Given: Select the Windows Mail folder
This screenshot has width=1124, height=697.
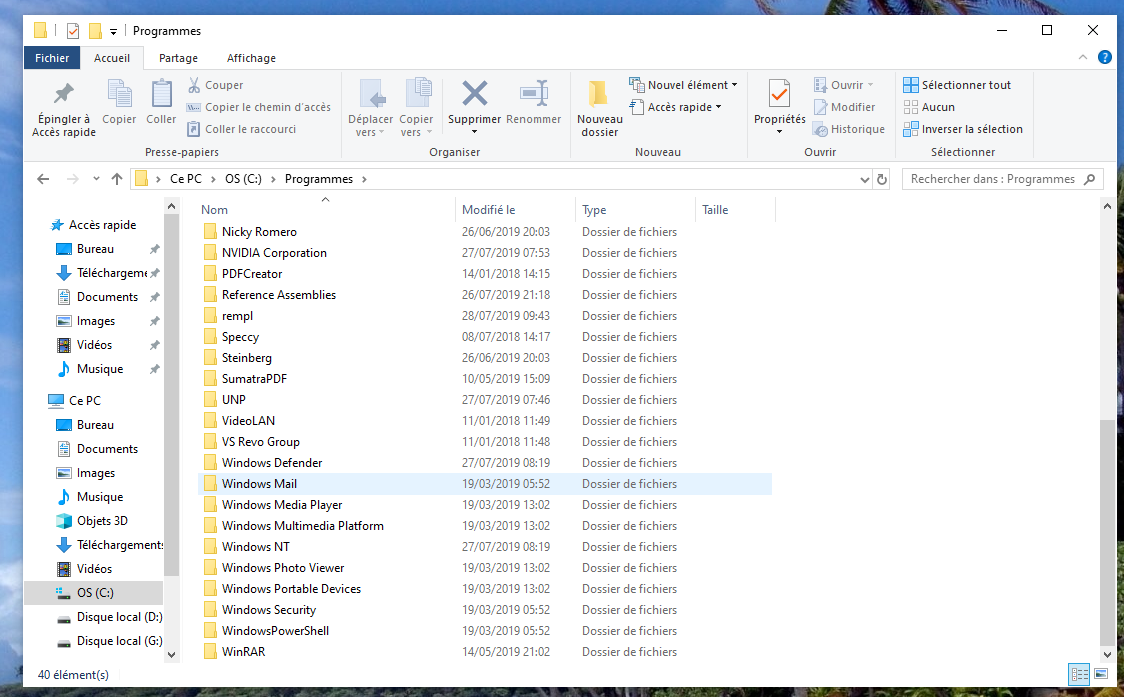Looking at the screenshot, I should click(x=485, y=484).
